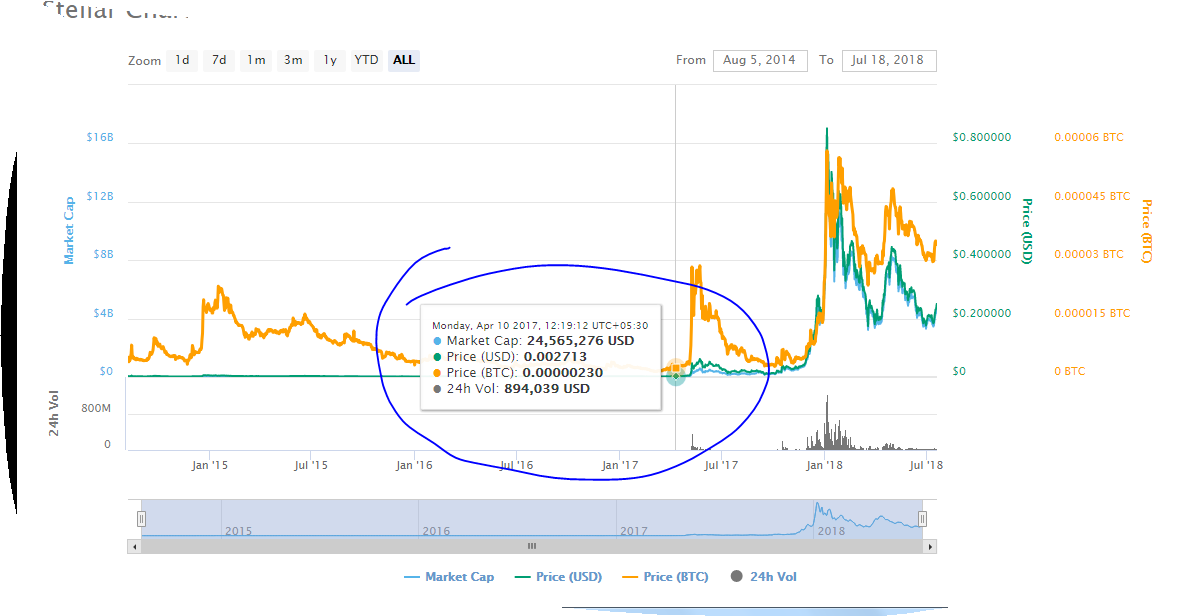
Task: Click the $0.800000 axis label
Action: (982, 138)
